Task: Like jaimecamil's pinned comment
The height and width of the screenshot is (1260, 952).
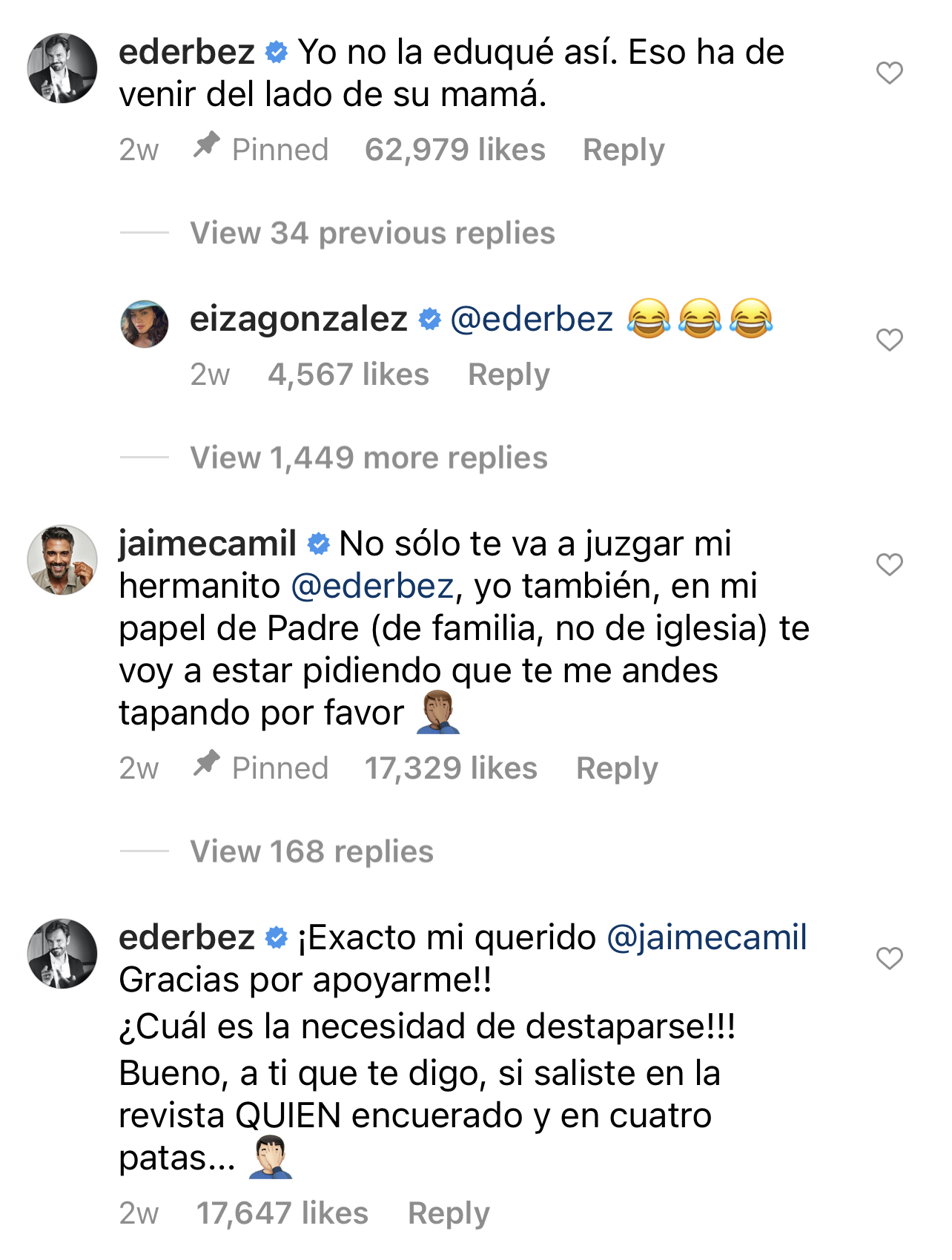Action: (x=889, y=564)
